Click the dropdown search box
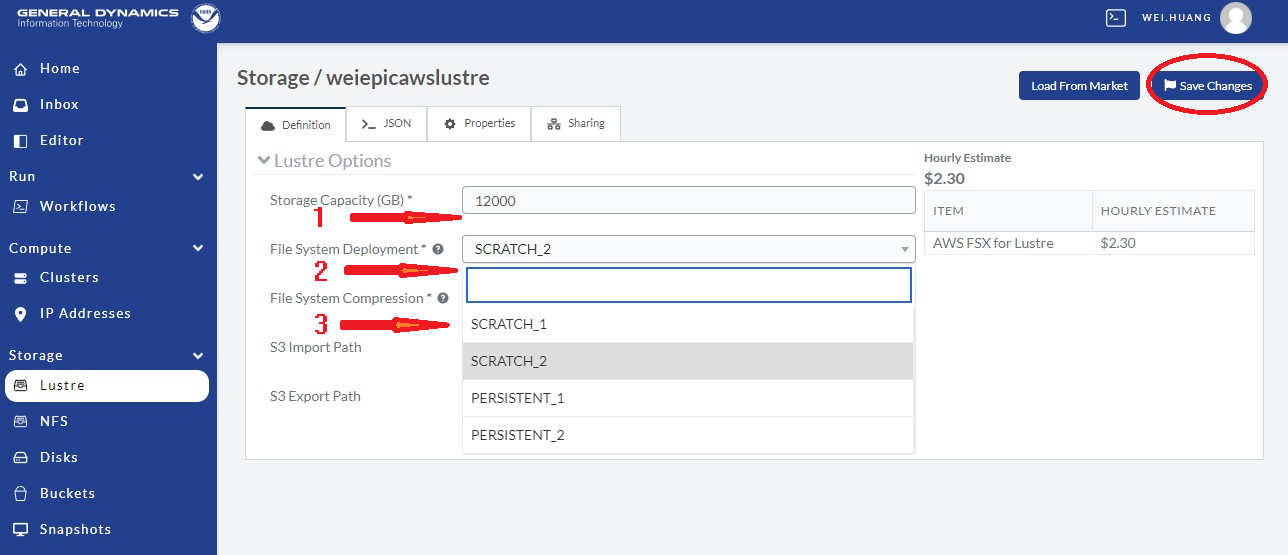This screenshot has width=1288, height=555. (x=689, y=285)
